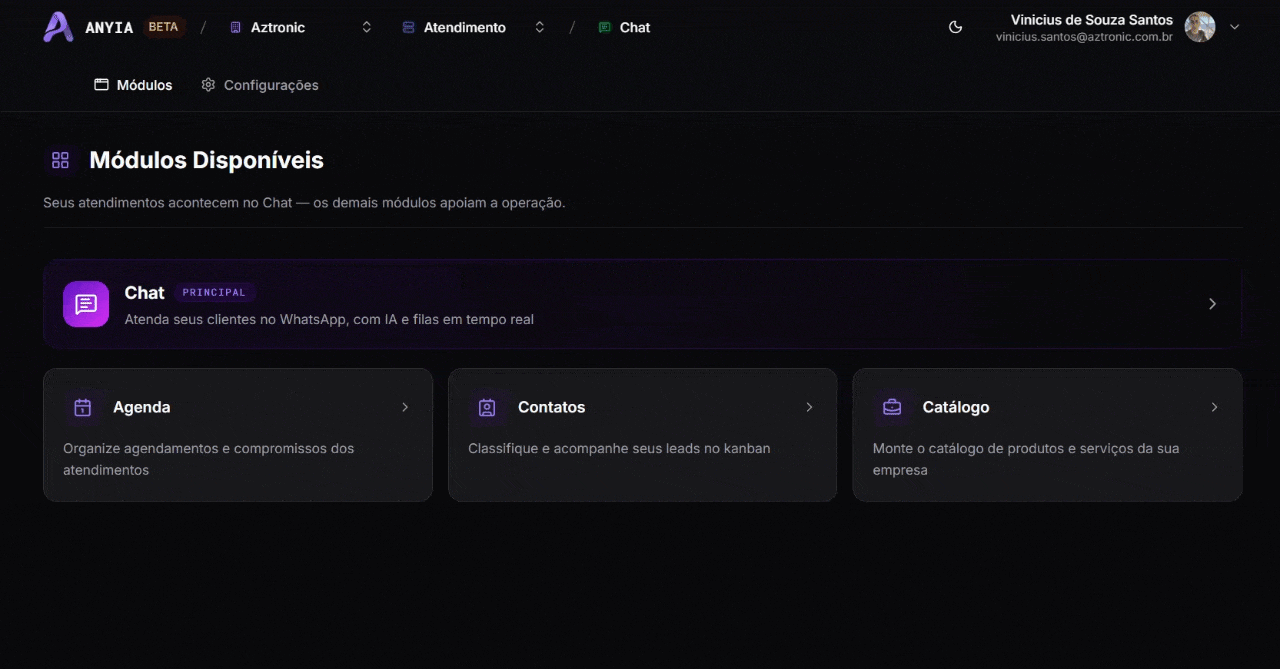This screenshot has height=669, width=1280.
Task: Open the Agenda card arrow
Action: pos(405,407)
